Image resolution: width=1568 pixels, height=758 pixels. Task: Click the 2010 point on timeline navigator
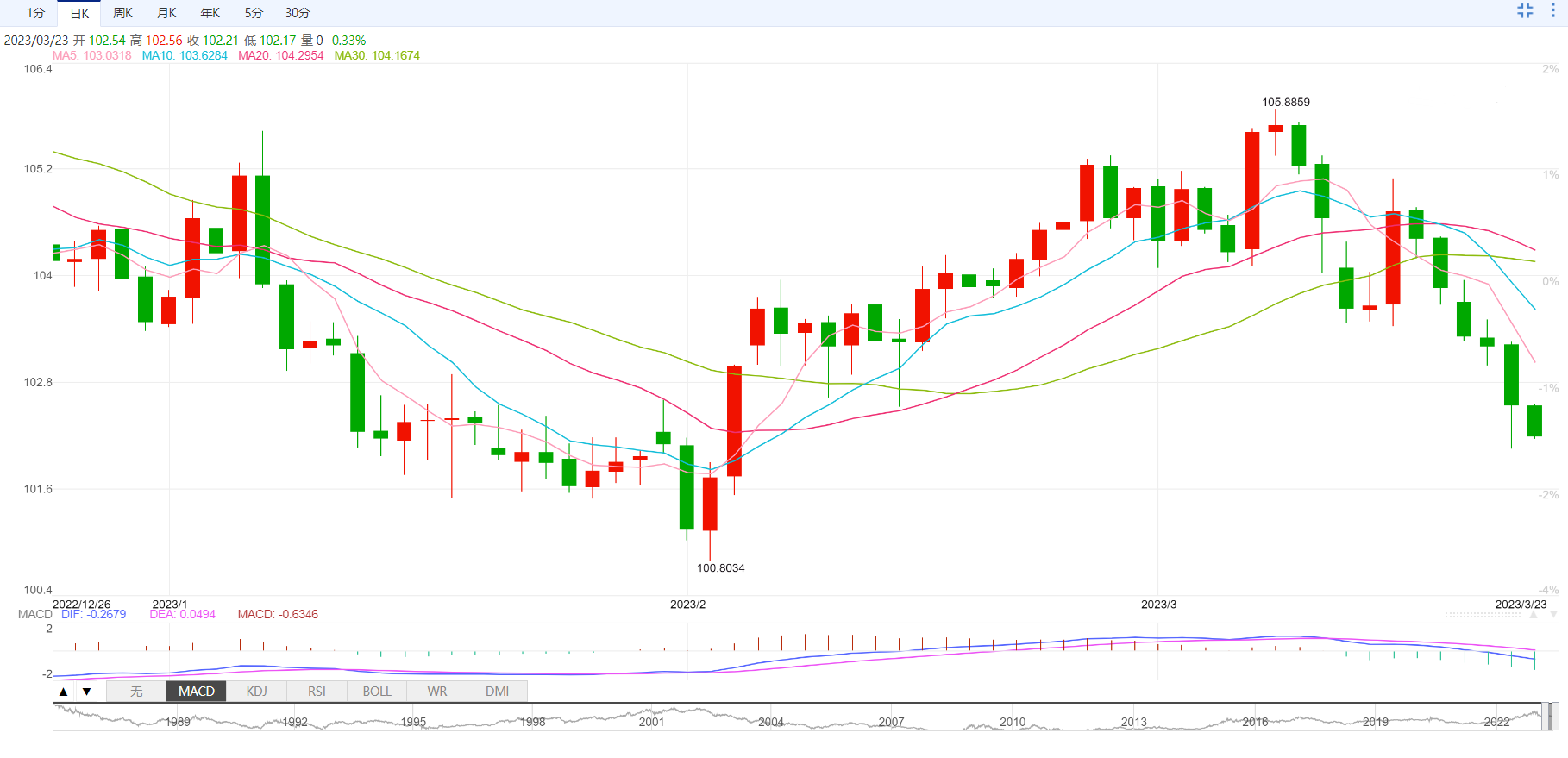point(1013,722)
